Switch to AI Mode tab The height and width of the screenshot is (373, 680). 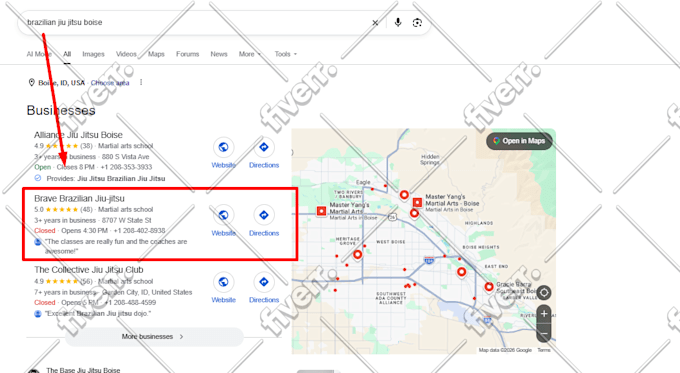pos(39,54)
